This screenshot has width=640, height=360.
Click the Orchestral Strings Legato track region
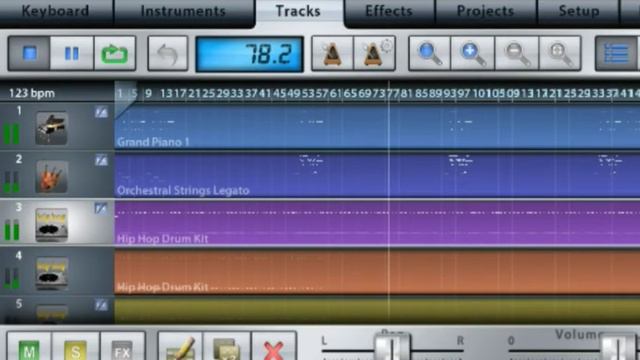coord(377,175)
